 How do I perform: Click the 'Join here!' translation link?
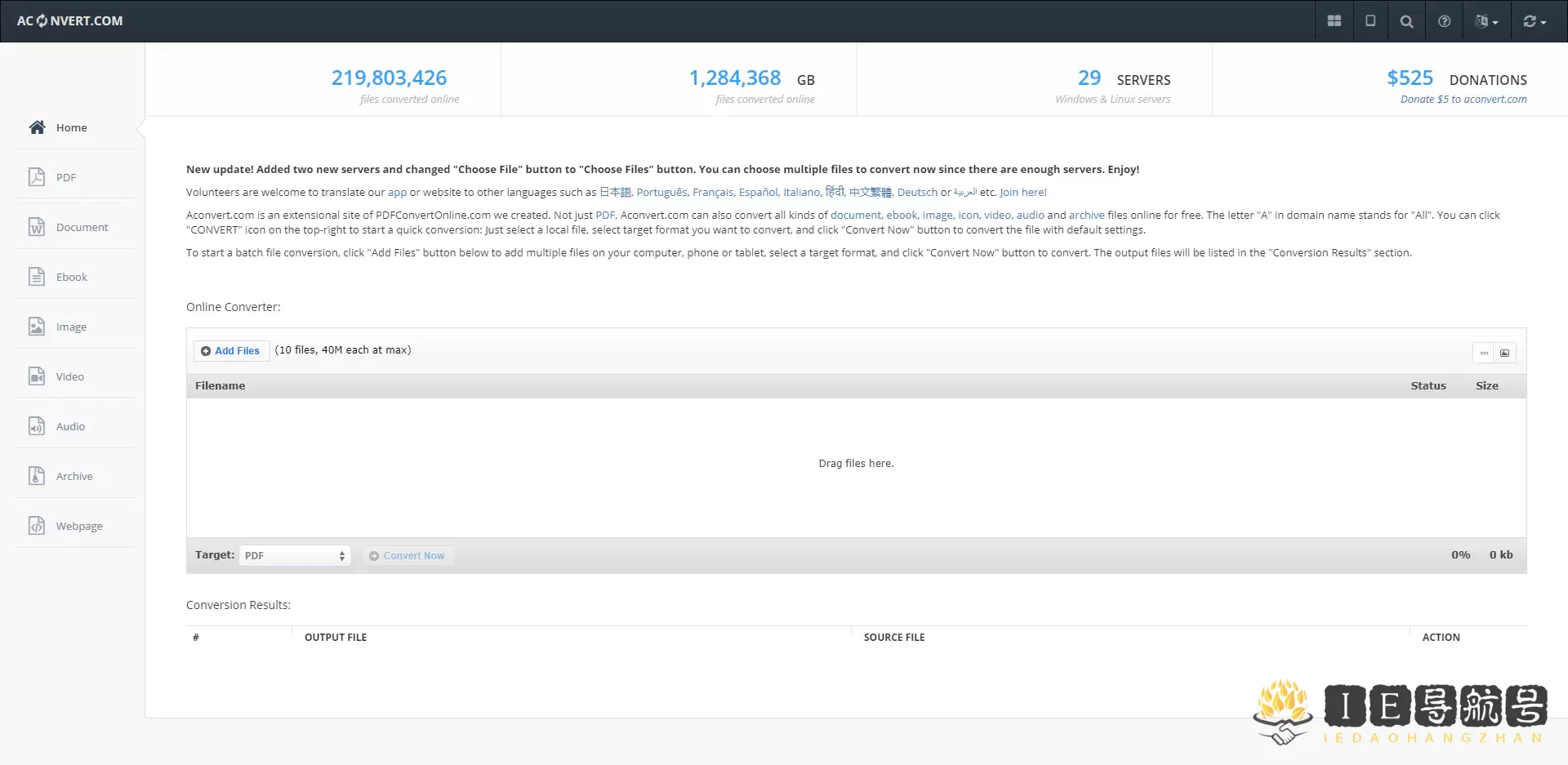coord(1022,193)
